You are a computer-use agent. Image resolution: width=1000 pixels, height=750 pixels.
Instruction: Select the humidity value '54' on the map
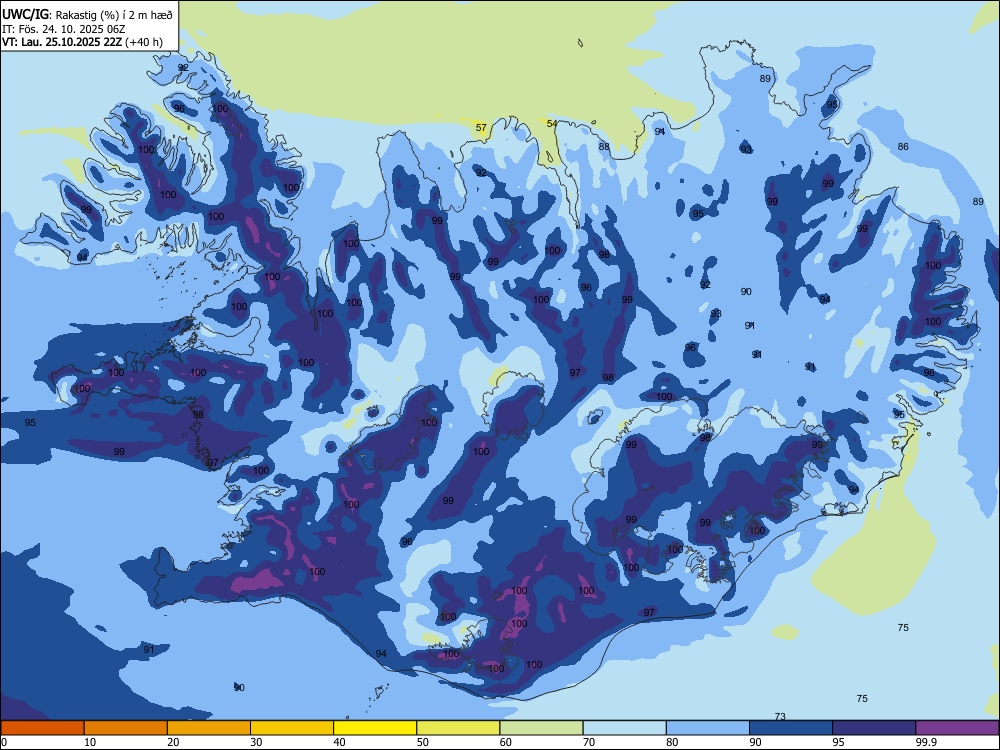tap(552, 124)
